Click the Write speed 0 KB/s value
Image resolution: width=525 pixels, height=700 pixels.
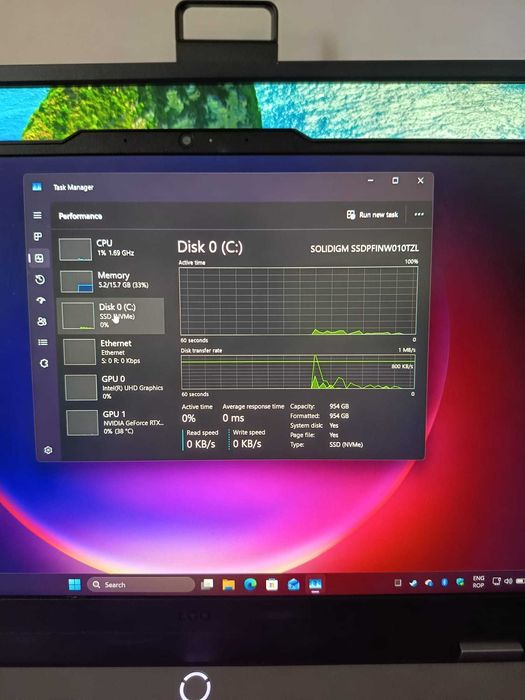coord(247,444)
